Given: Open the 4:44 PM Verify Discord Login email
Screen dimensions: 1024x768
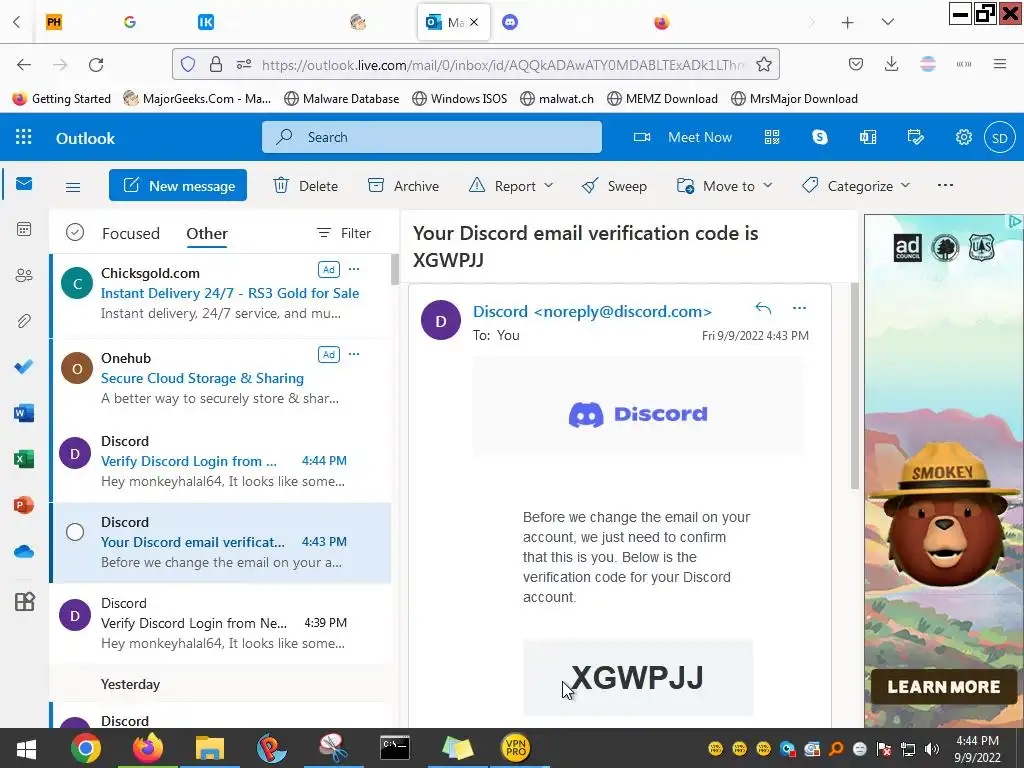Looking at the screenshot, I should click(221, 461).
